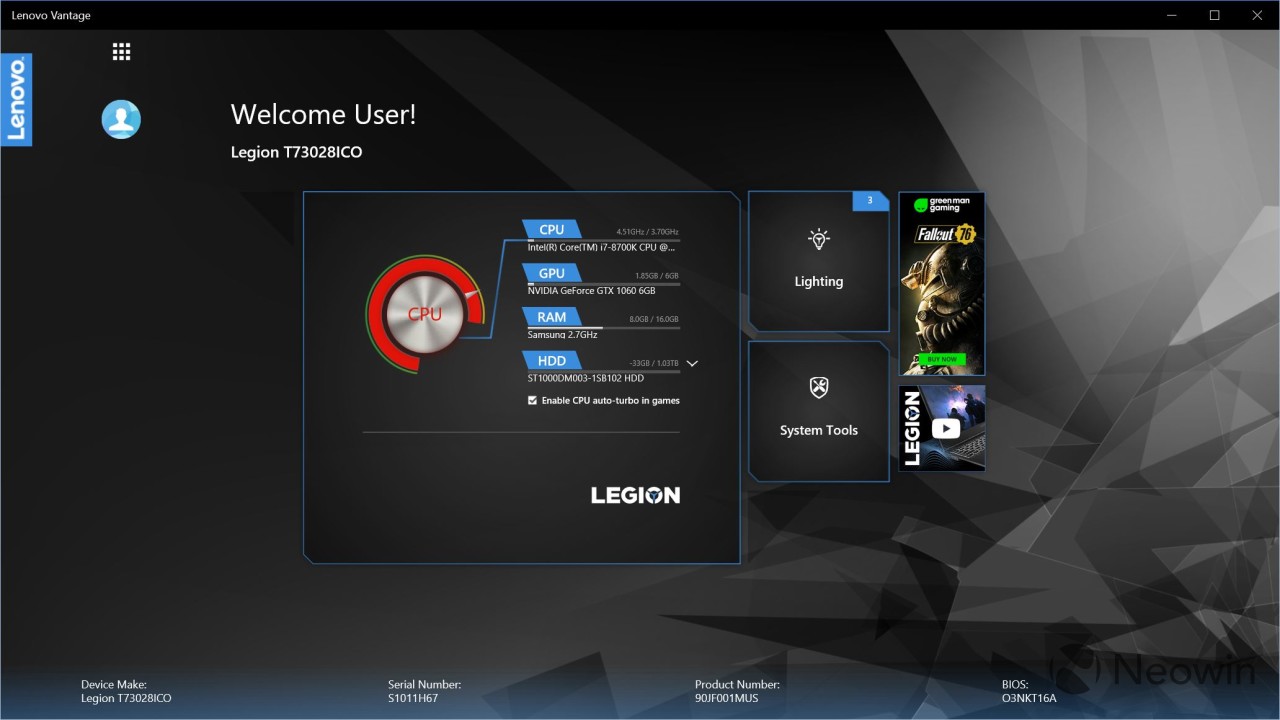Open the apps grid menu icon
The width and height of the screenshot is (1280, 720).
[x=121, y=52]
